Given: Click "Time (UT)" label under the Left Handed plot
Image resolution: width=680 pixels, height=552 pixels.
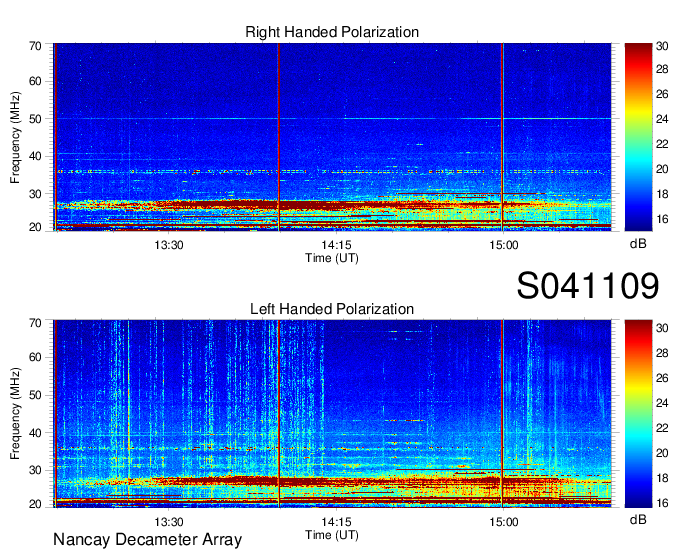Looking at the screenshot, I should [x=332, y=535].
